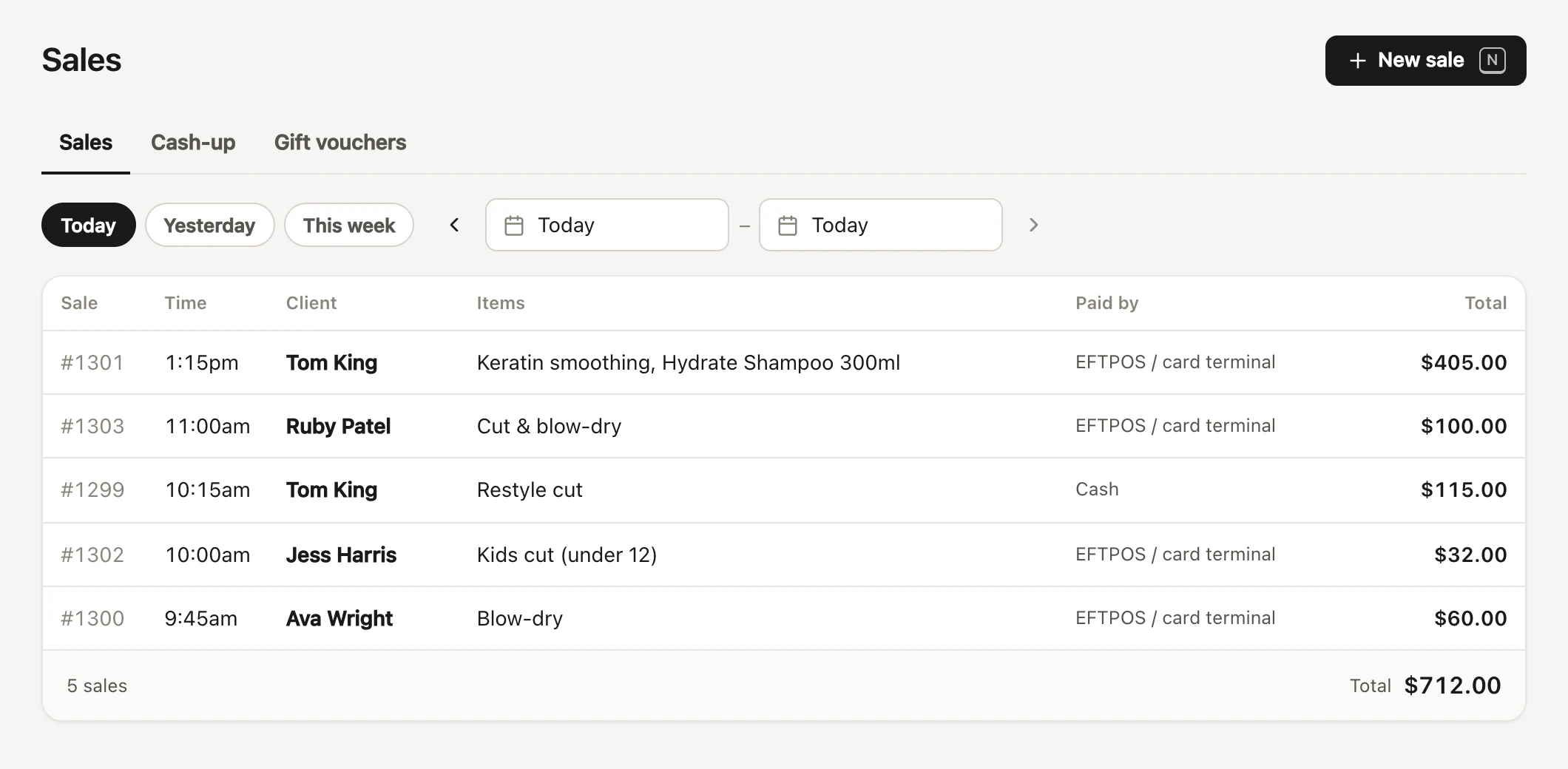This screenshot has width=1568, height=769.
Task: Click the Total column header
Action: coord(1486,303)
